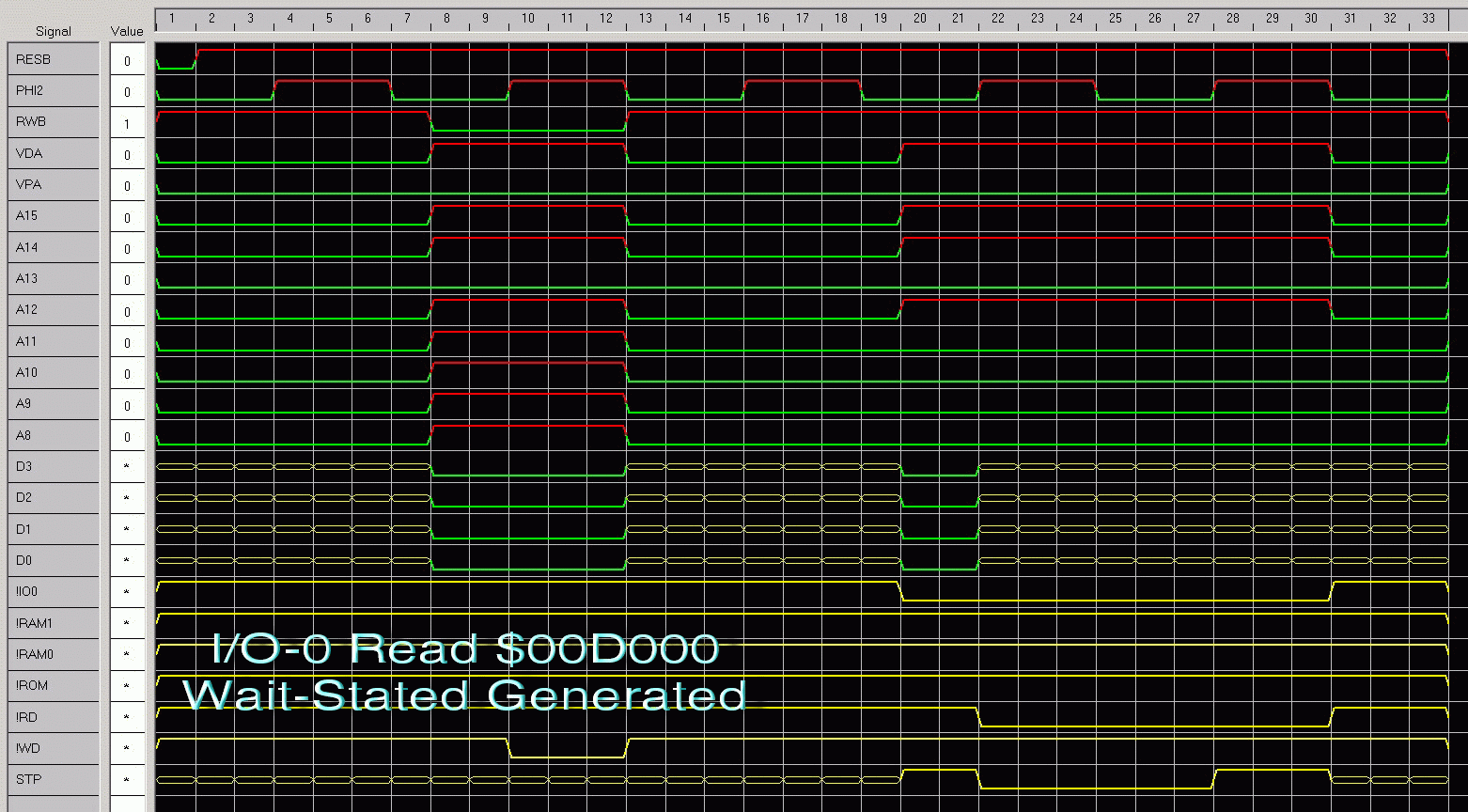Jump to time step 8 on ruler
Screen dimensions: 1468x812
(x=446, y=19)
